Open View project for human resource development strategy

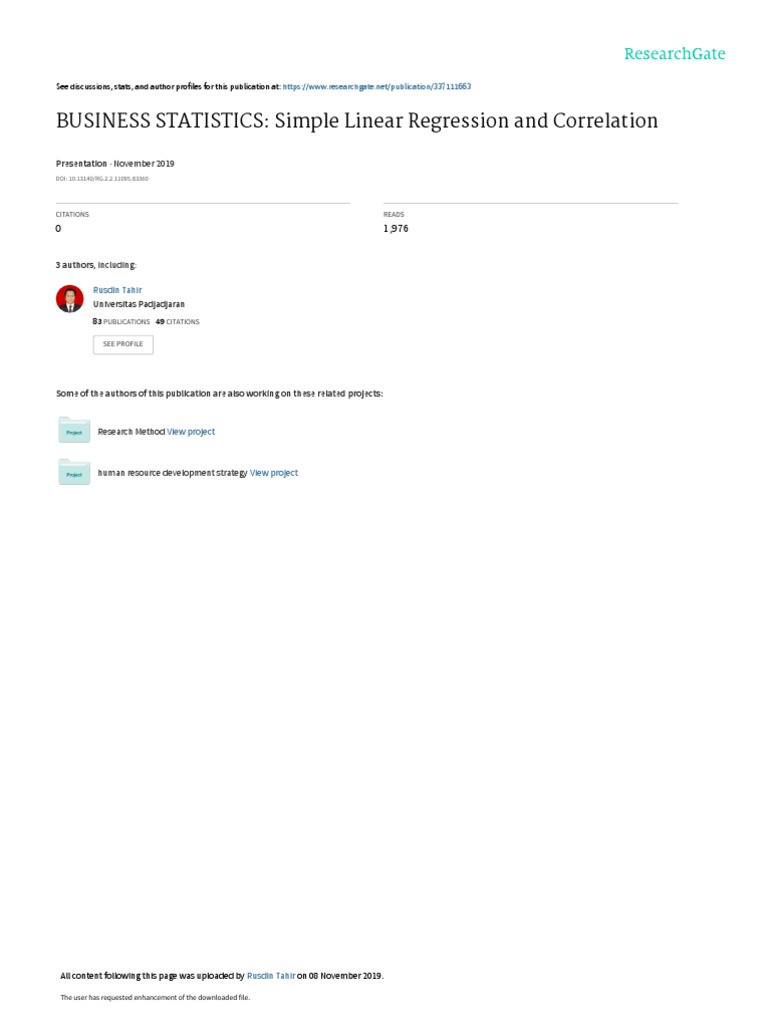274,473
